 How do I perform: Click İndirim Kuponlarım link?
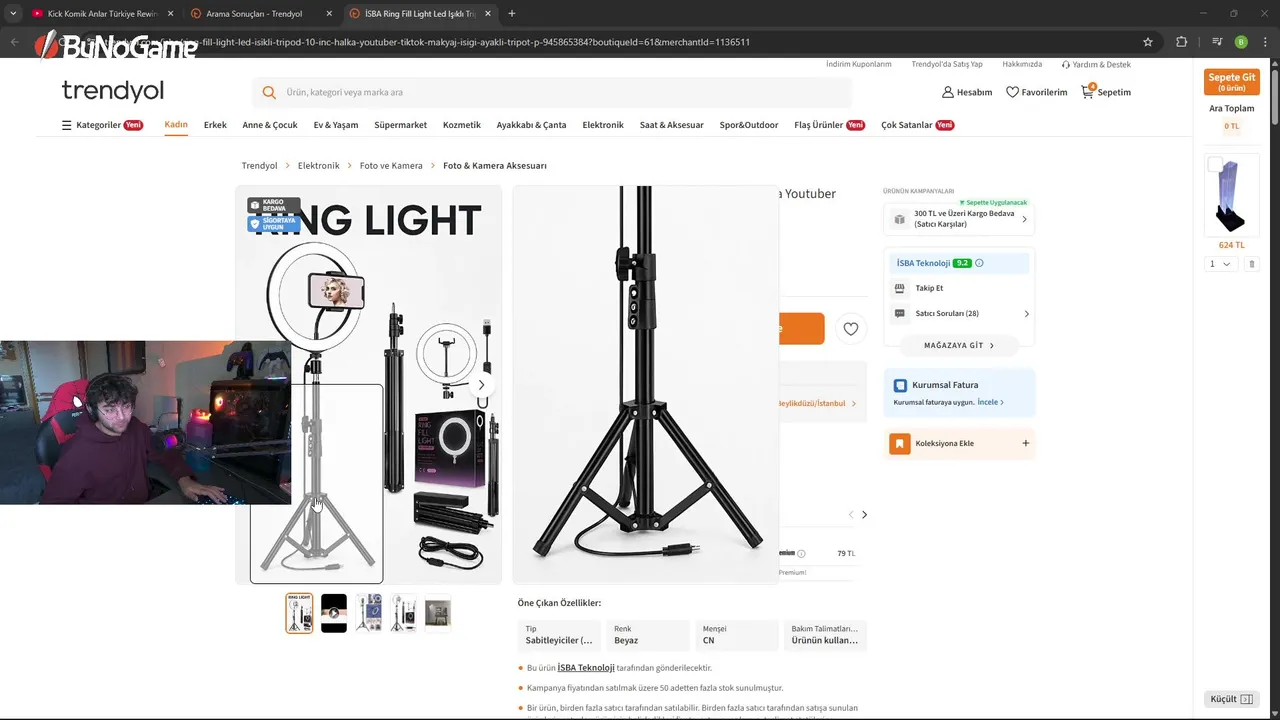point(858,64)
